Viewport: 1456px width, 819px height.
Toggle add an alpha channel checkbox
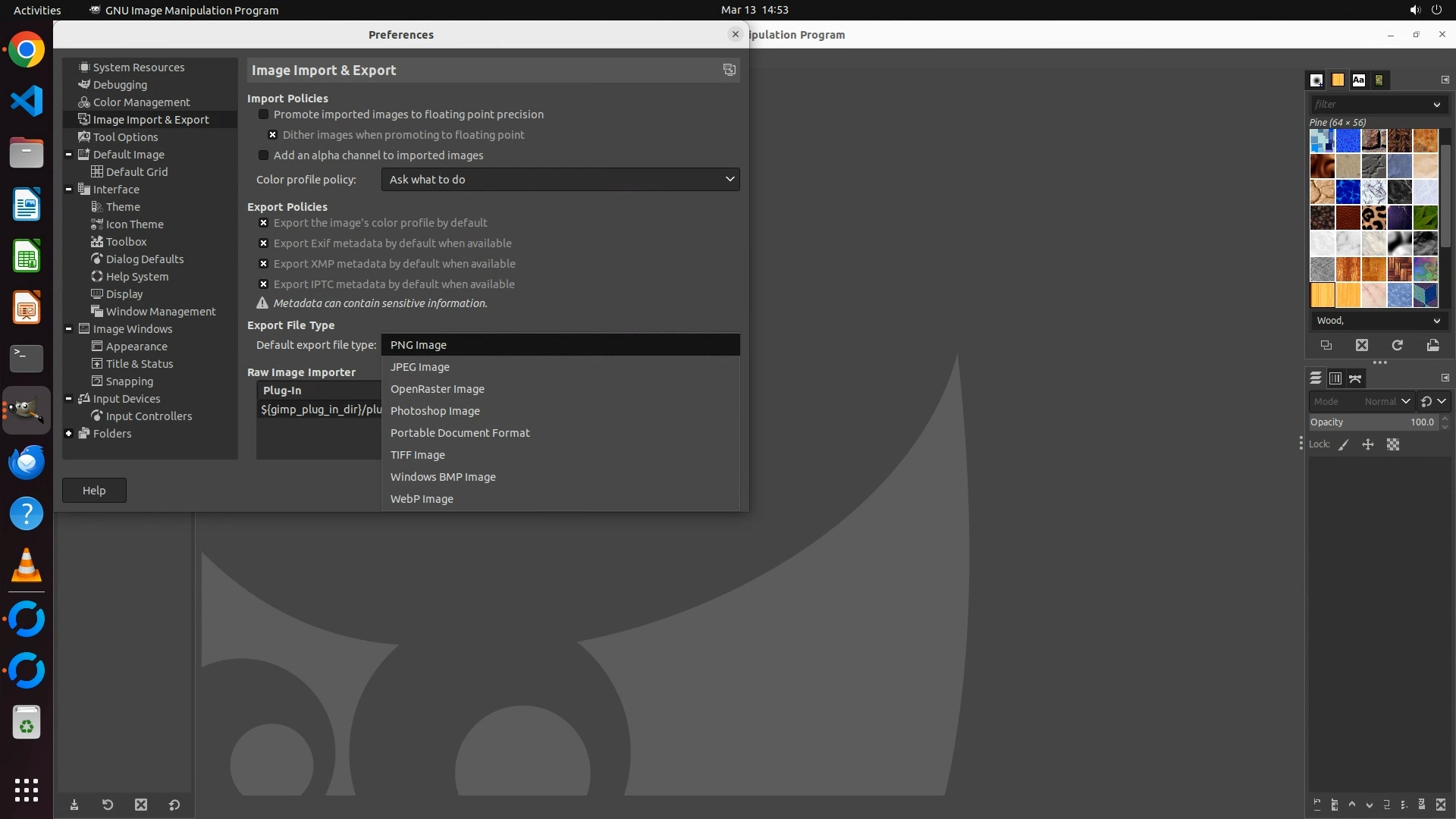coord(263,155)
